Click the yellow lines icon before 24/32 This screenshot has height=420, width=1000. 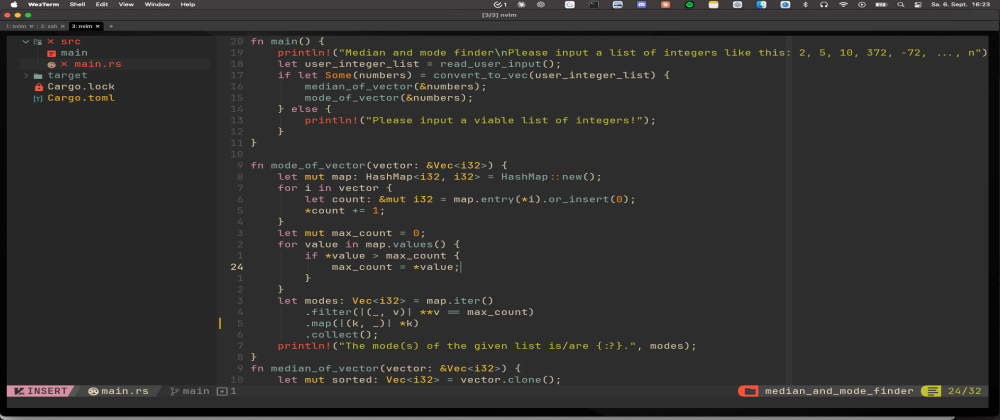(932, 391)
